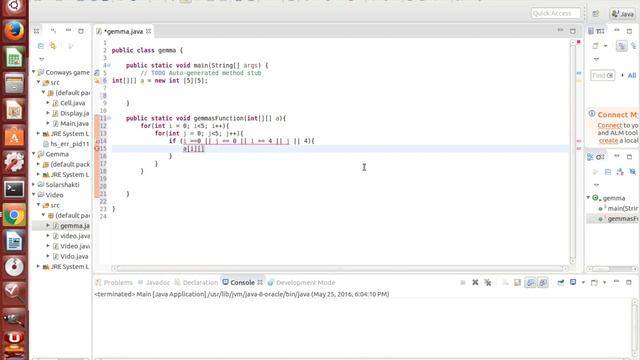Collapse the main method fold at line 4
This screenshot has width=640, height=360.
[x=109, y=65]
